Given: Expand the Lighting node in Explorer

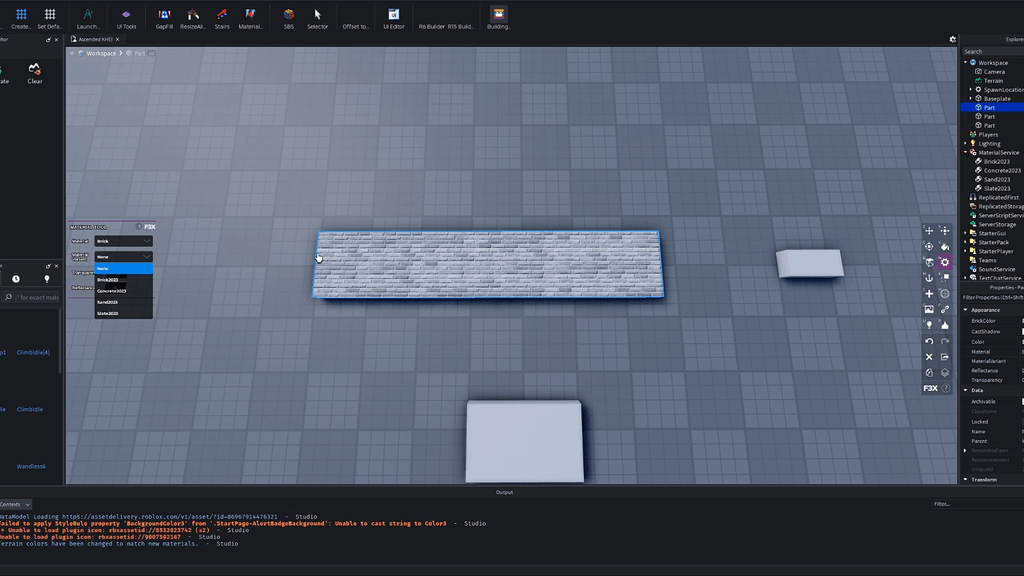Looking at the screenshot, I should [x=965, y=144].
